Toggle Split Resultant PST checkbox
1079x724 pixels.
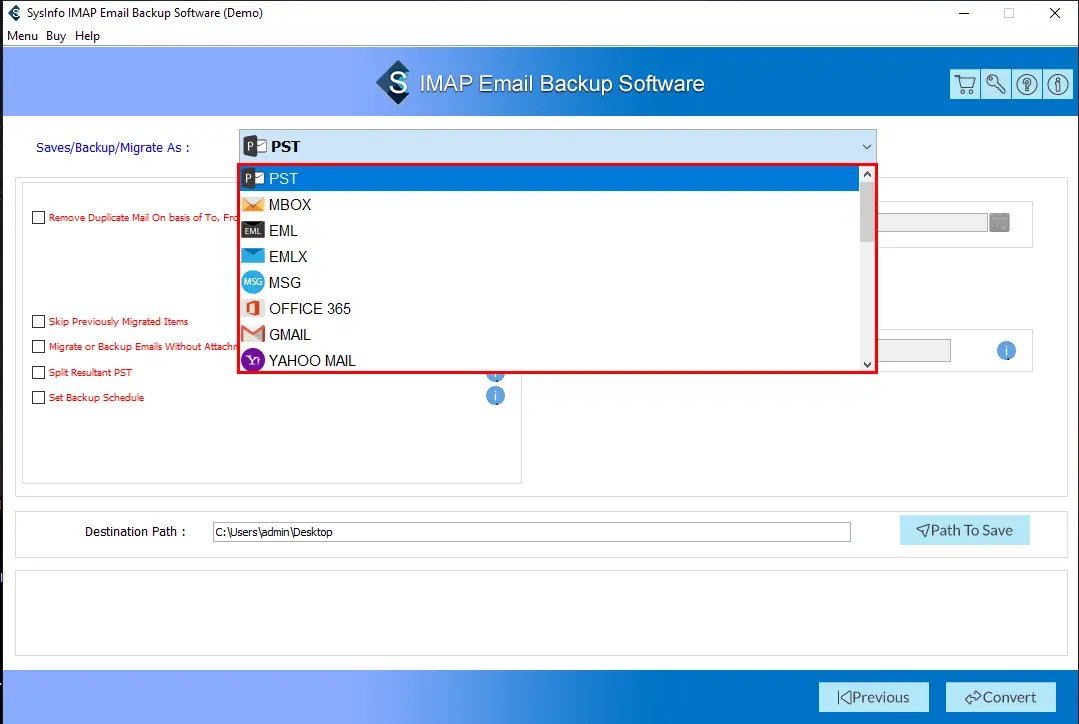pos(39,372)
